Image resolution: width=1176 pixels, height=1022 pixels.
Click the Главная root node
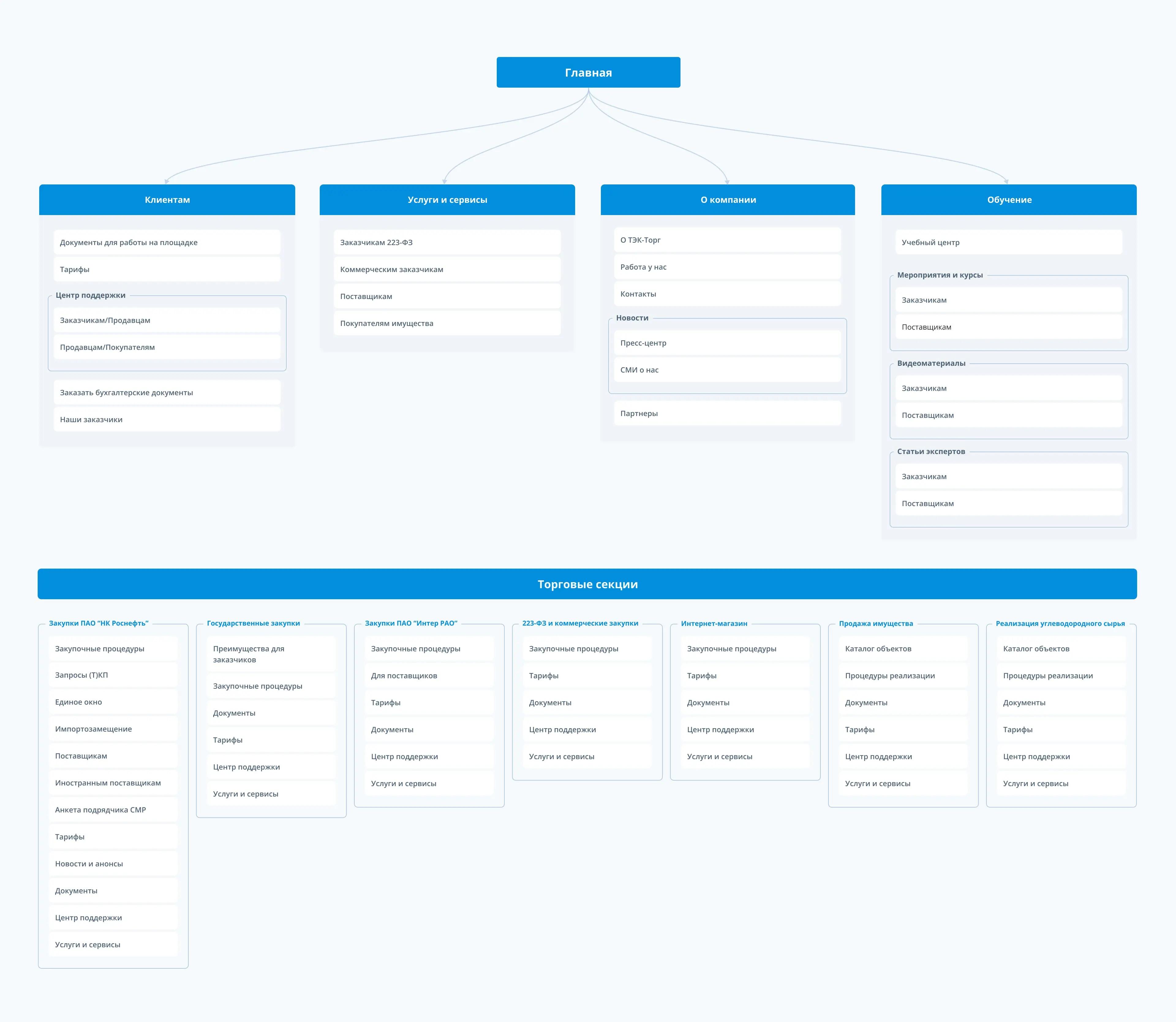pos(588,72)
